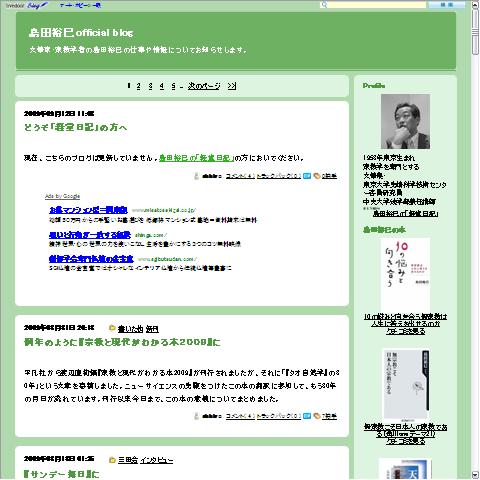Click the scrollbar up arrow
The height and width of the screenshot is (480, 480).
click(x=475, y=5)
